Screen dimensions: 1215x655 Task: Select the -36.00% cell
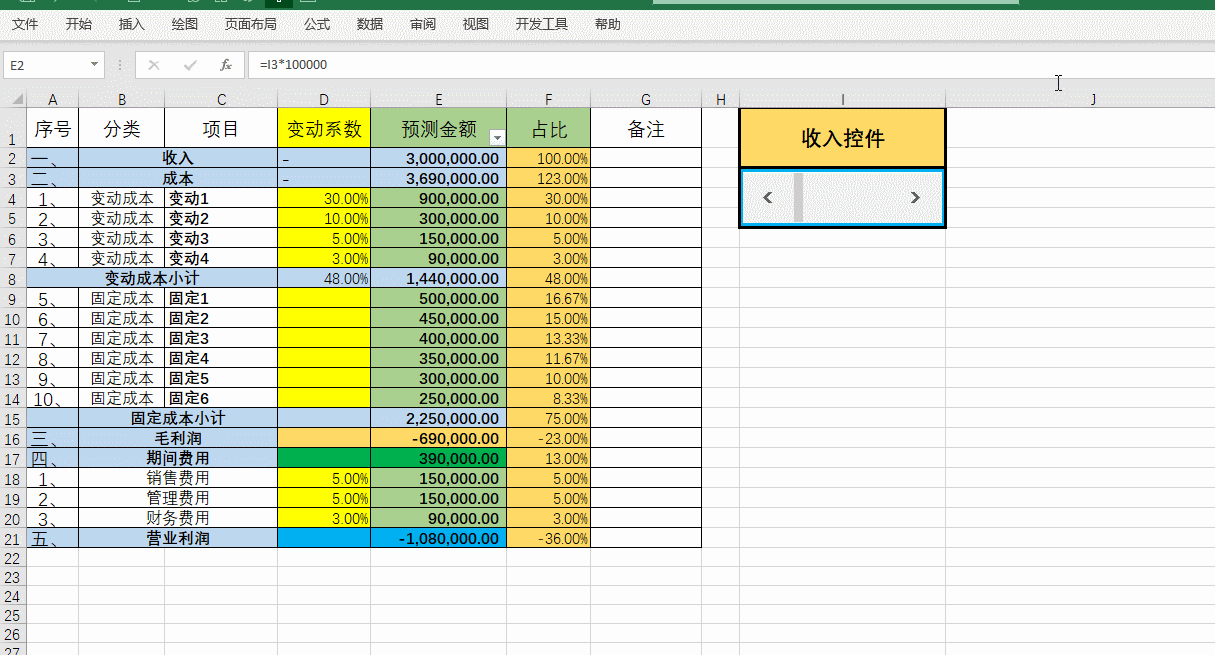[549, 538]
